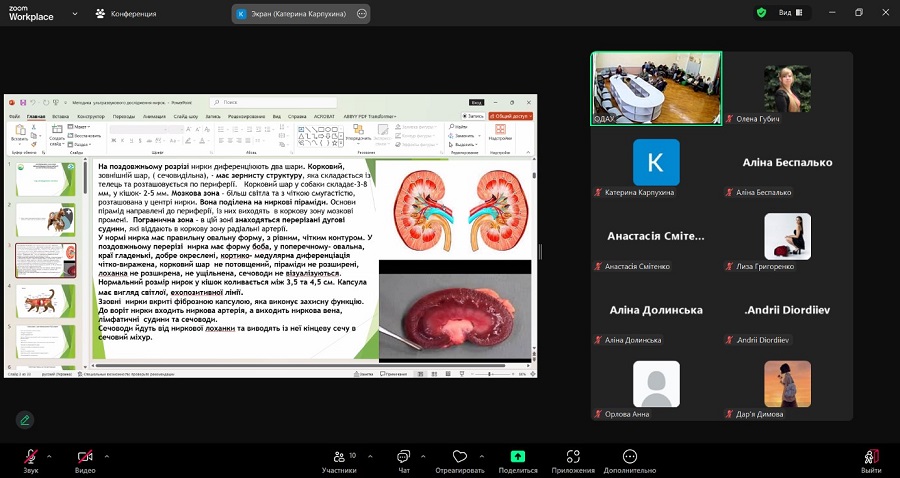Select the Экран (Катерина Карпухина) tab

293,14
